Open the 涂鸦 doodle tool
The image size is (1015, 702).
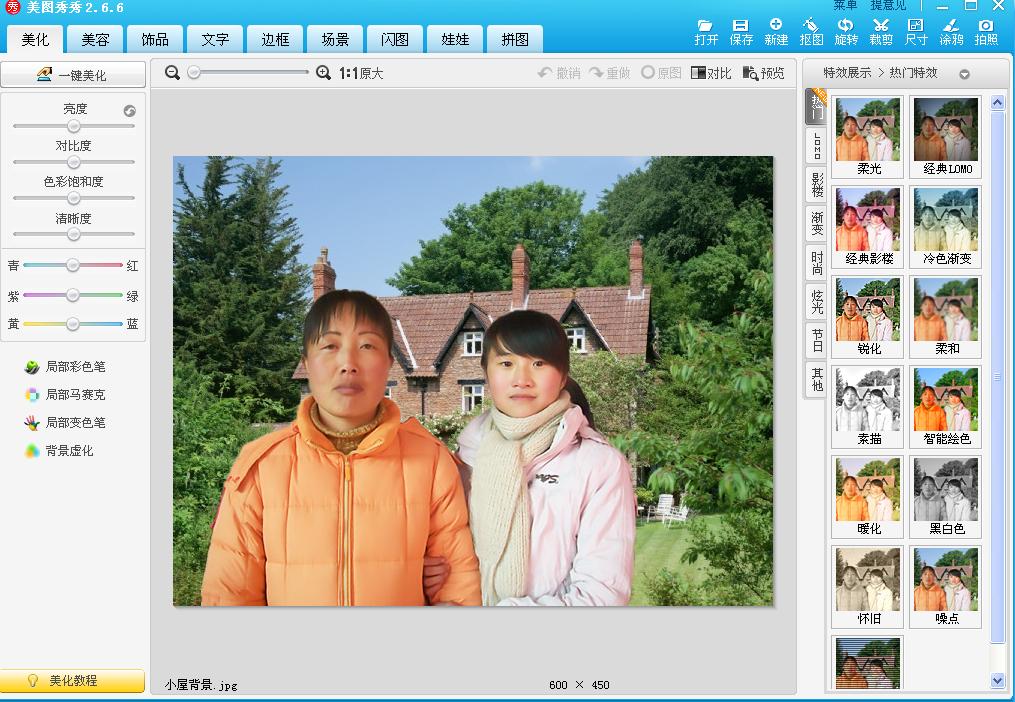(x=951, y=31)
